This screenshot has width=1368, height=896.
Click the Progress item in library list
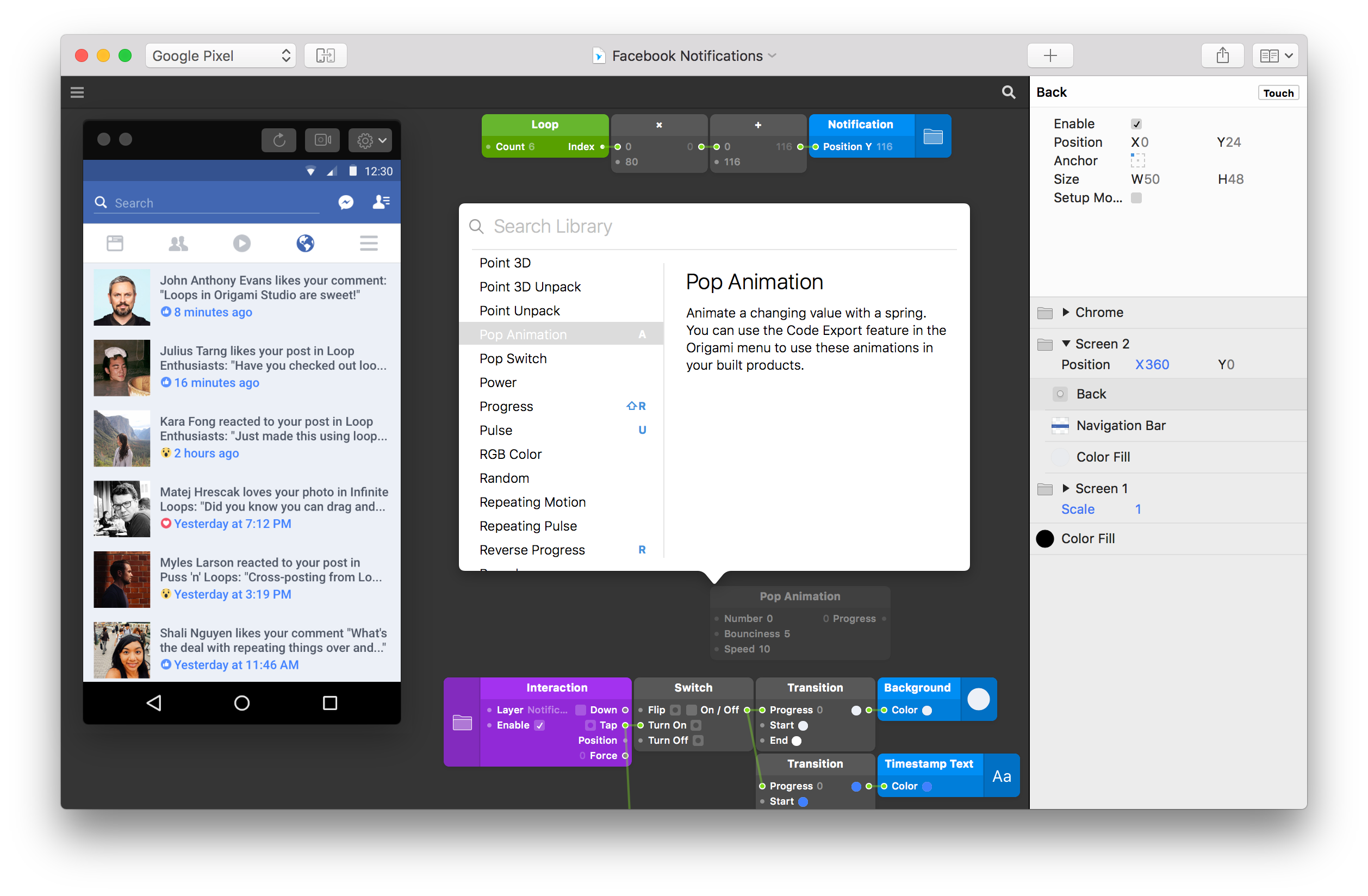(x=504, y=406)
